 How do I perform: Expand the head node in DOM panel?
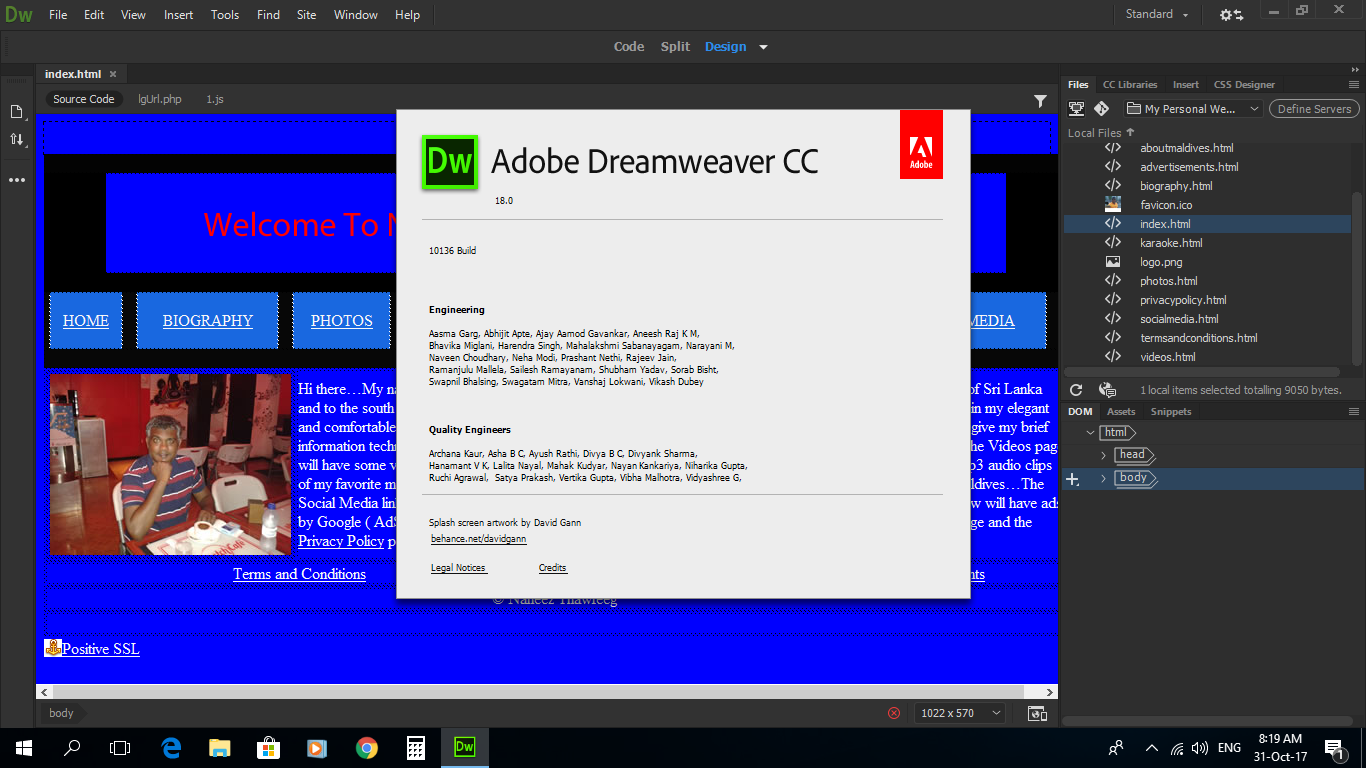(x=1104, y=455)
